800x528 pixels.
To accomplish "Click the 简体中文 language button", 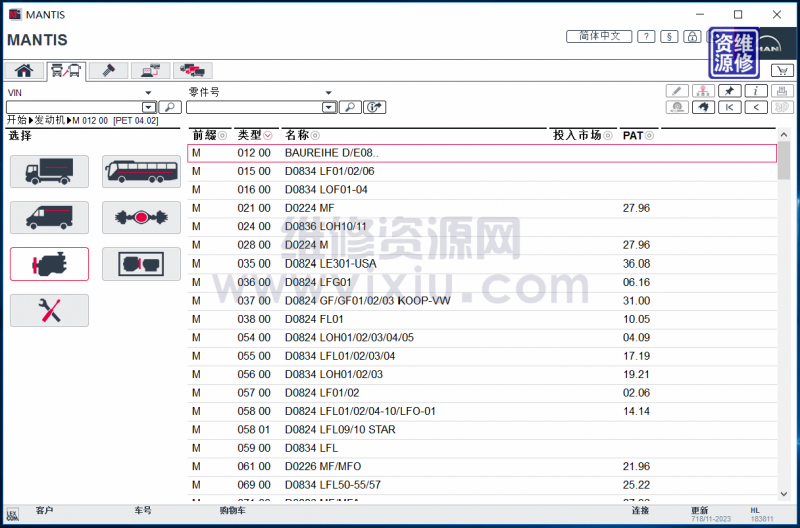I will click(x=599, y=36).
